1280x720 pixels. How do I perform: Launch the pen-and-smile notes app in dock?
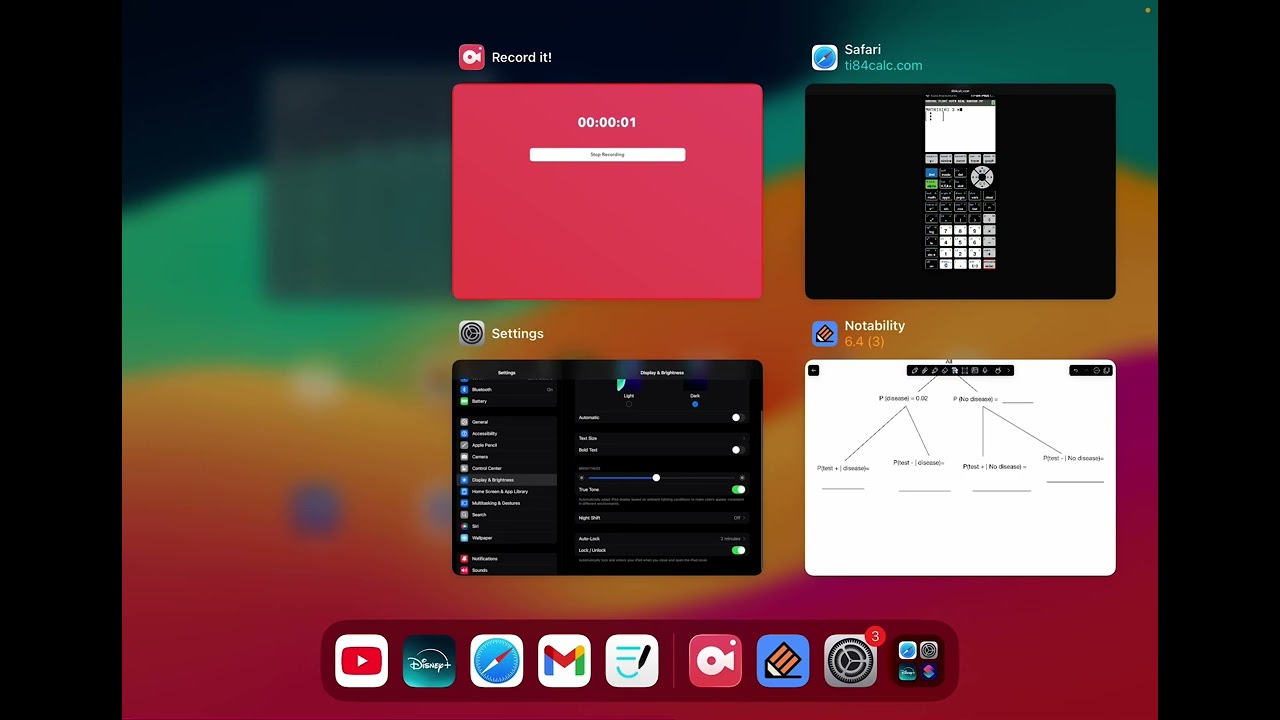(632, 661)
